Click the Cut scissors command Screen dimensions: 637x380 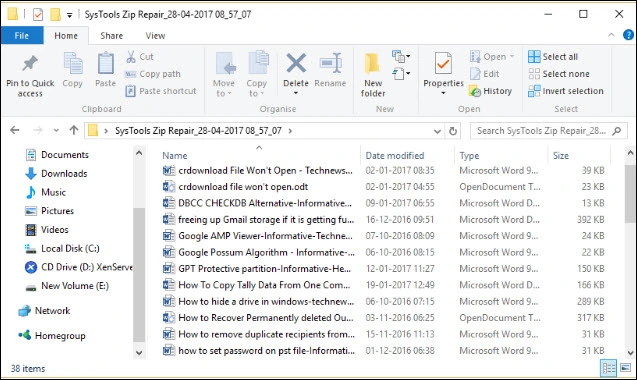[140, 56]
